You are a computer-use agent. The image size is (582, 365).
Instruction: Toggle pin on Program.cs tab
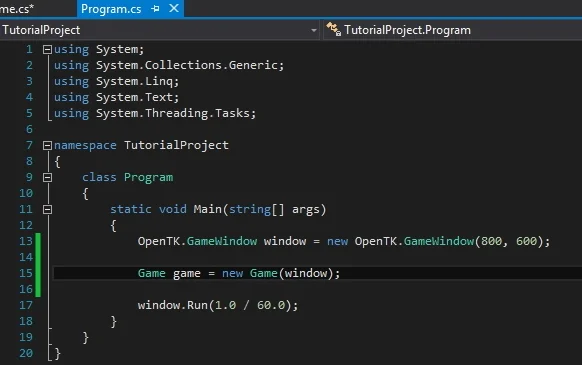pyautogui.click(x=156, y=9)
